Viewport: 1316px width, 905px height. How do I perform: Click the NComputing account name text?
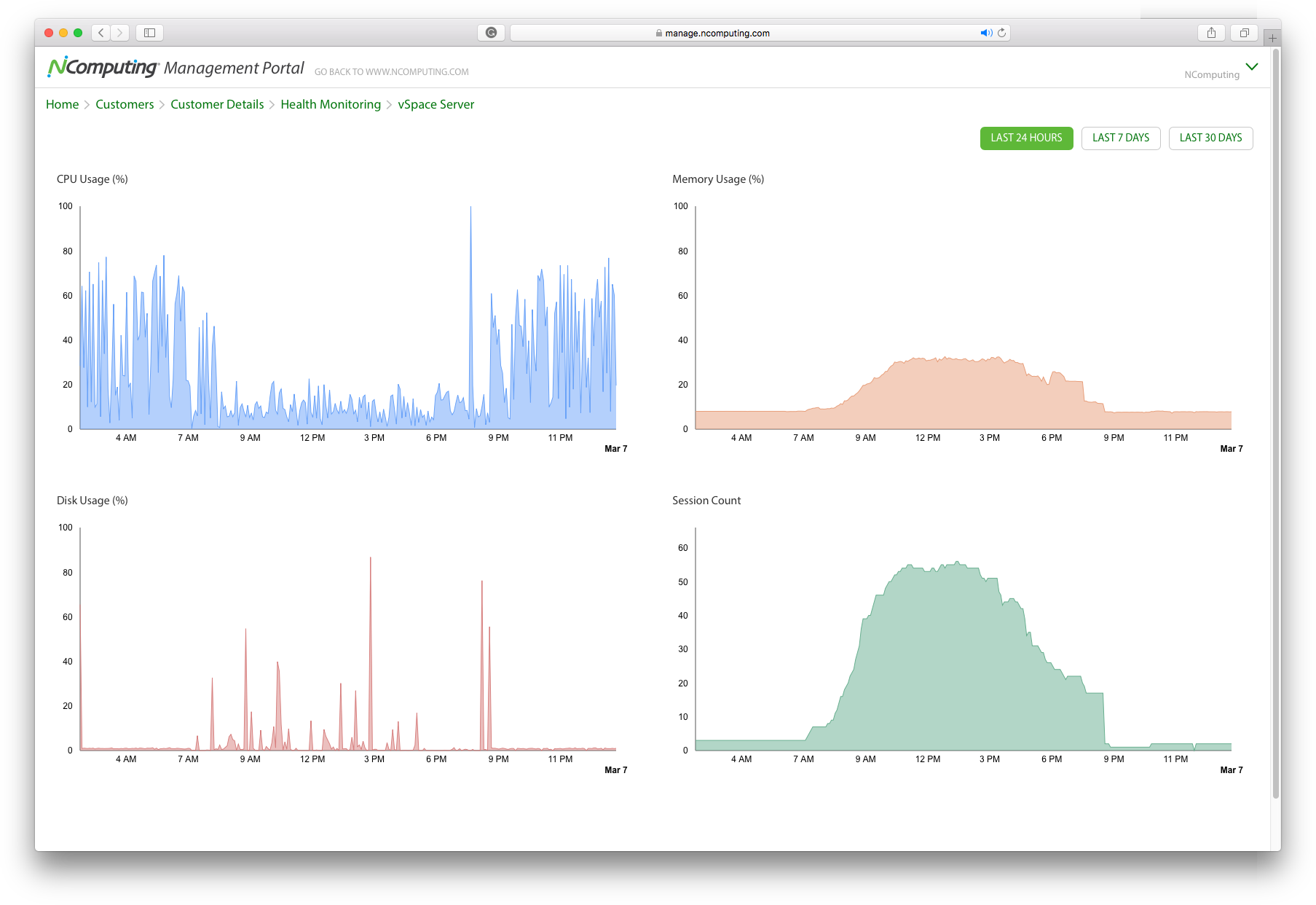point(1211,74)
